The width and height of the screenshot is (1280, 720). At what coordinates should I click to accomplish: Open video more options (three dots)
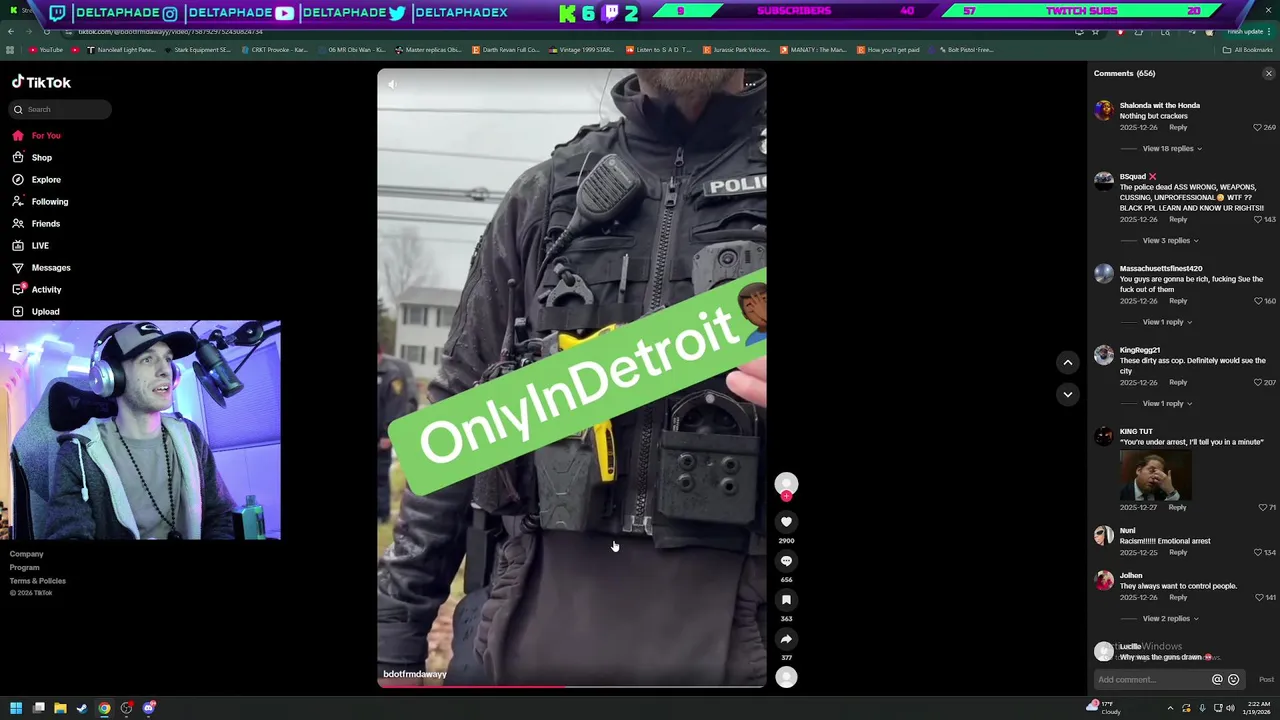(x=750, y=85)
